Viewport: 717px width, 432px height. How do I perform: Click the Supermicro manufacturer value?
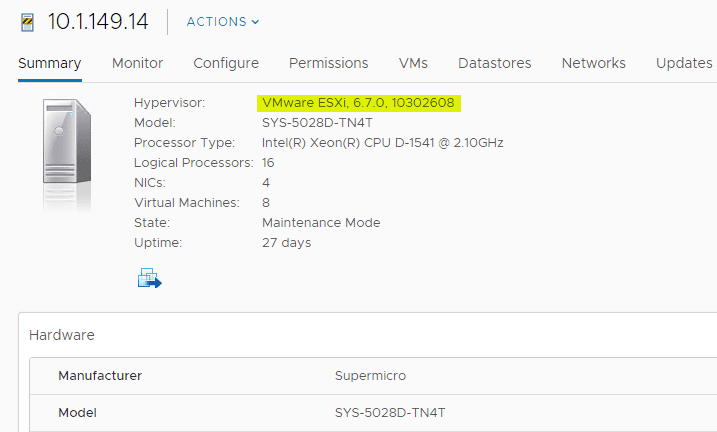tap(370, 376)
